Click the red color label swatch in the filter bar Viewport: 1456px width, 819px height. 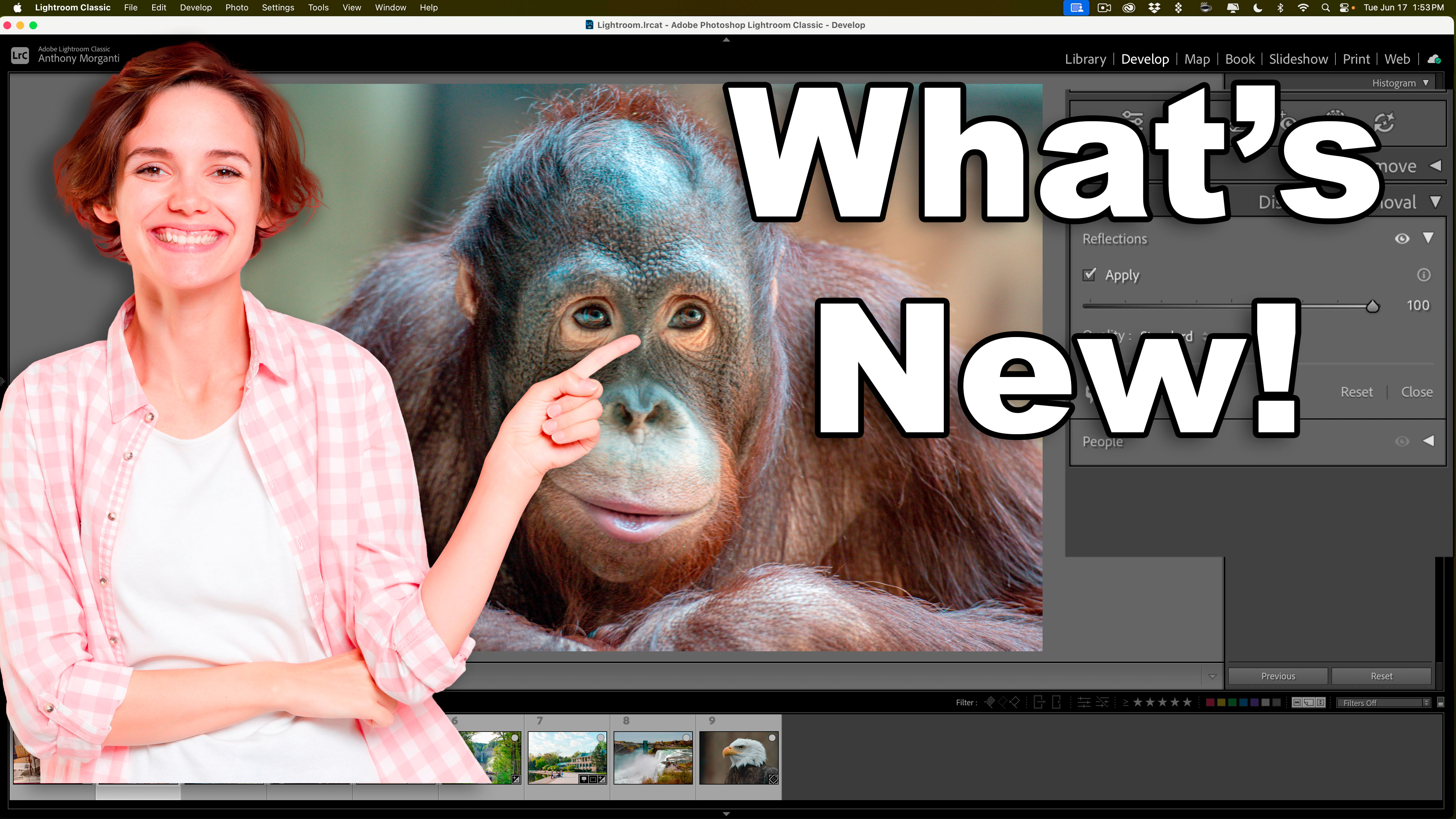coord(1210,702)
